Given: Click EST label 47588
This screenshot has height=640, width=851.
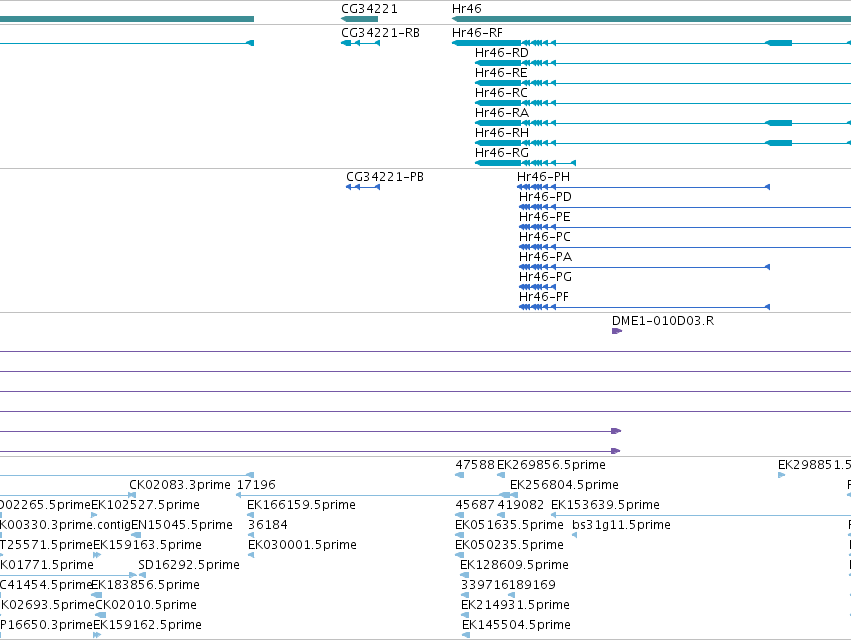Looking at the screenshot, I should pos(475,465).
